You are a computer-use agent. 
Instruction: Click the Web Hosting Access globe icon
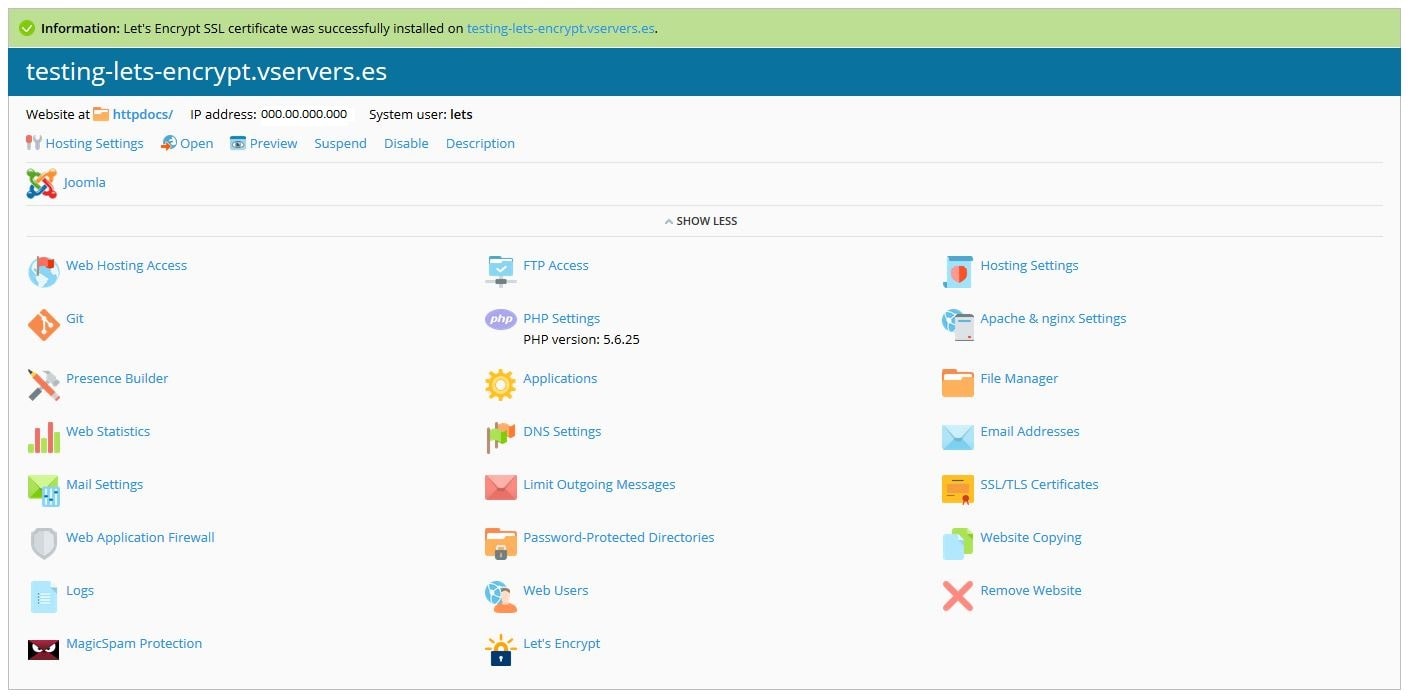click(43, 271)
